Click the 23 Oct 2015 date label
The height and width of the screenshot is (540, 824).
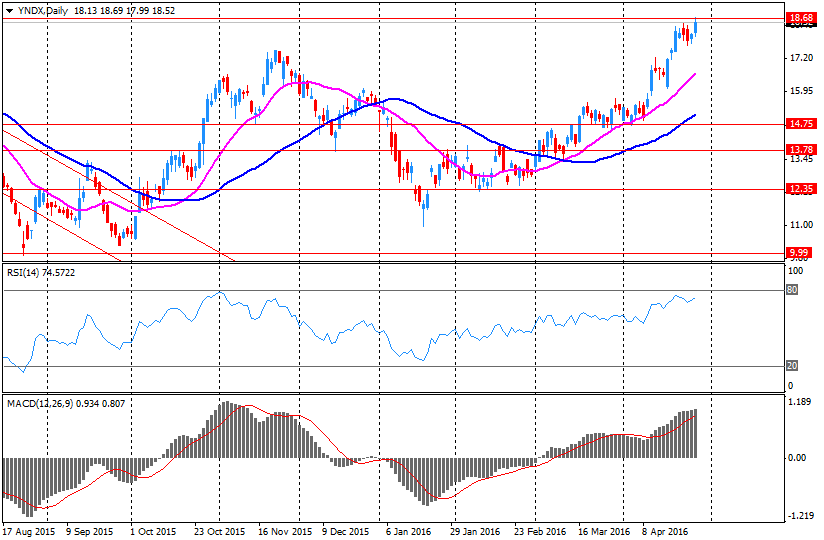pos(219,531)
